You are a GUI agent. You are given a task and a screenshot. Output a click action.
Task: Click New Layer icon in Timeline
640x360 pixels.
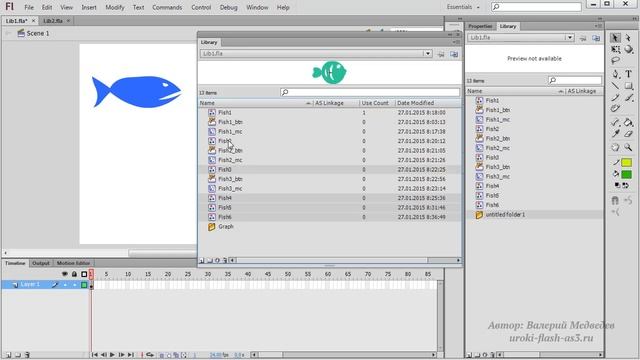pos(8,355)
